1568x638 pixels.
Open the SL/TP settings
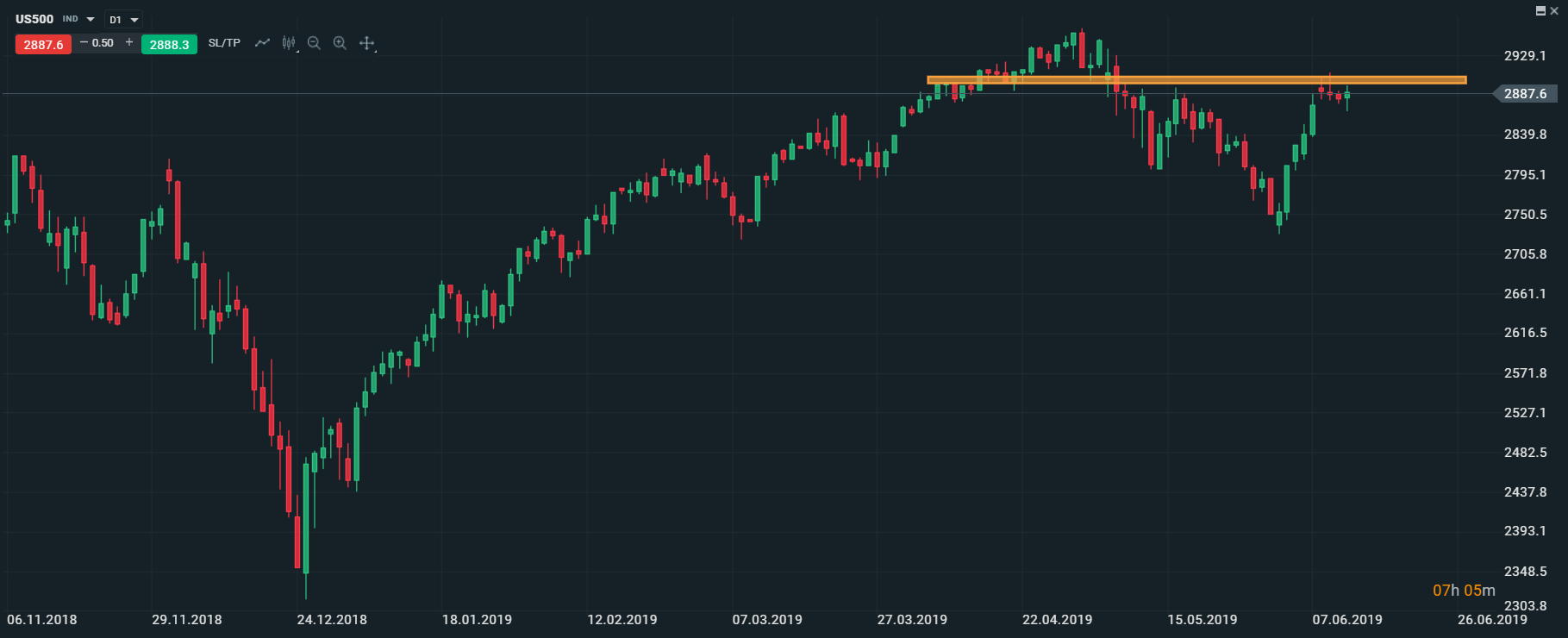pyautogui.click(x=224, y=43)
